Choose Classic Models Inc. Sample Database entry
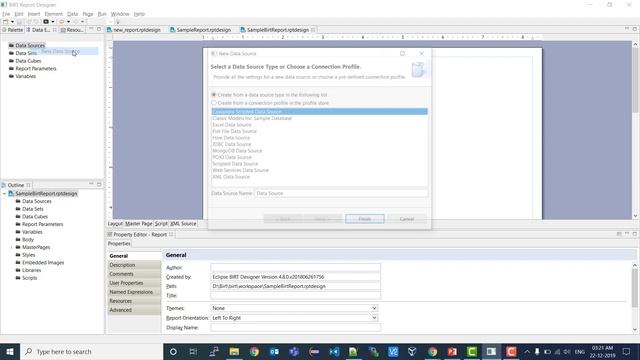Screen dimensions: 640x360 [x=252, y=118]
